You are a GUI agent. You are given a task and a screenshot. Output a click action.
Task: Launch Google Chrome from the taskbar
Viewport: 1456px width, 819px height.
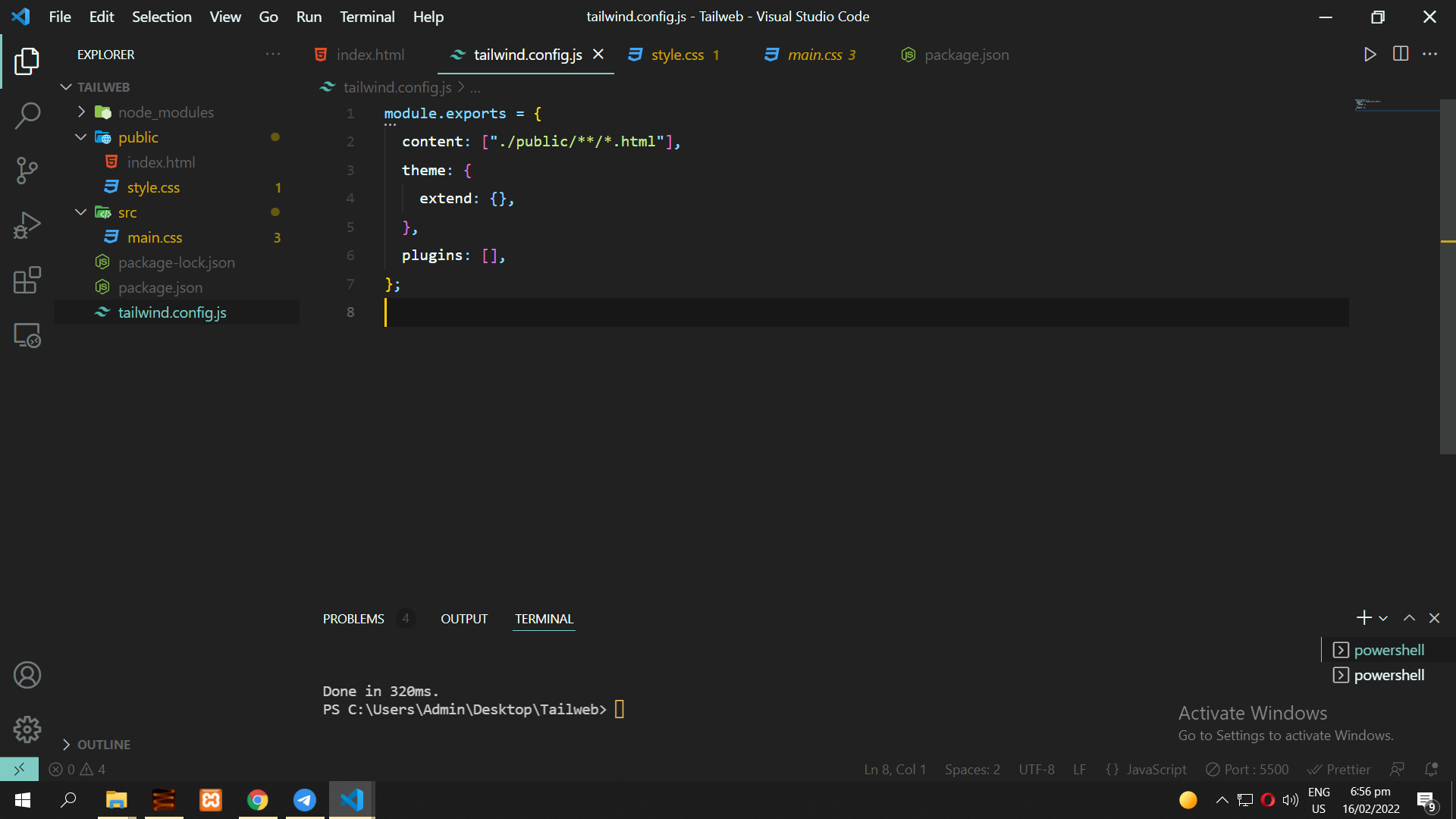(x=258, y=799)
